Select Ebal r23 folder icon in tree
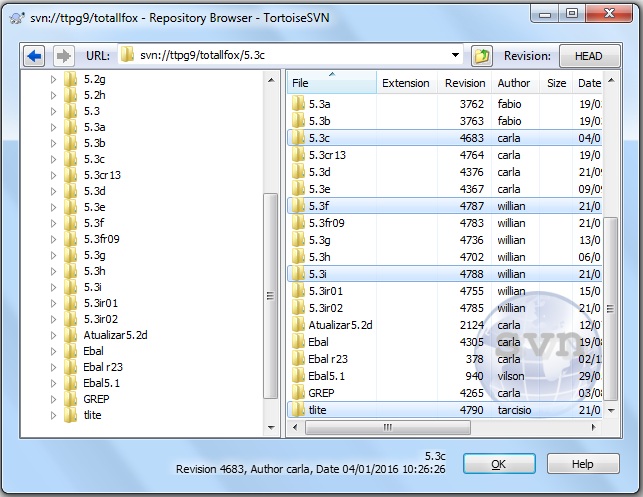The image size is (643, 497). point(71,367)
